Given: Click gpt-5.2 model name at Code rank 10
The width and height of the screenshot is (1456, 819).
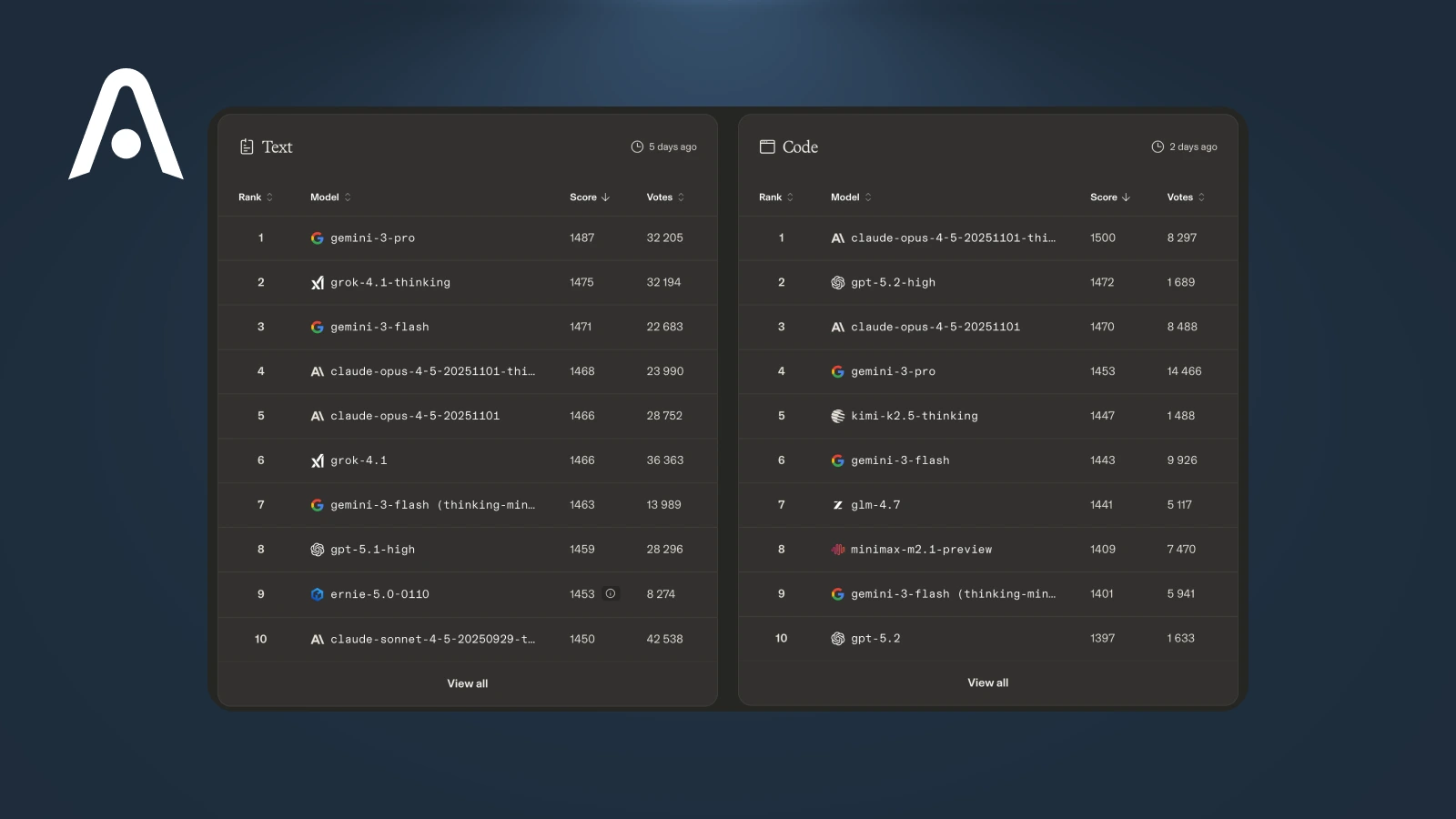Looking at the screenshot, I should (x=875, y=639).
